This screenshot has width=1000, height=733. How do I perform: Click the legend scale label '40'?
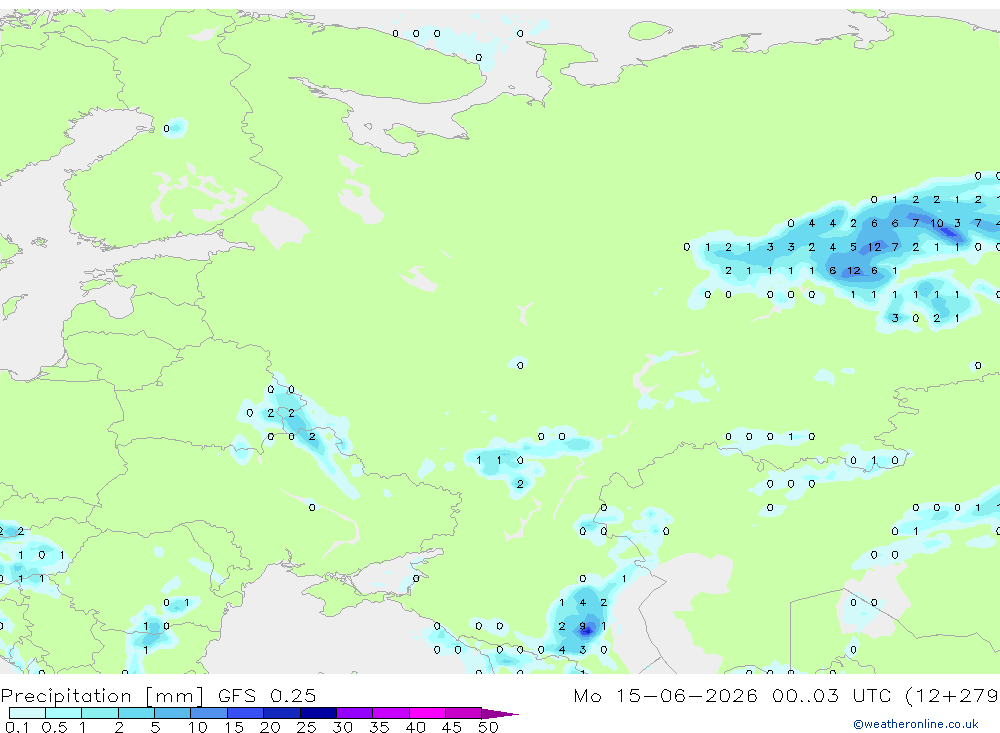coord(415,727)
